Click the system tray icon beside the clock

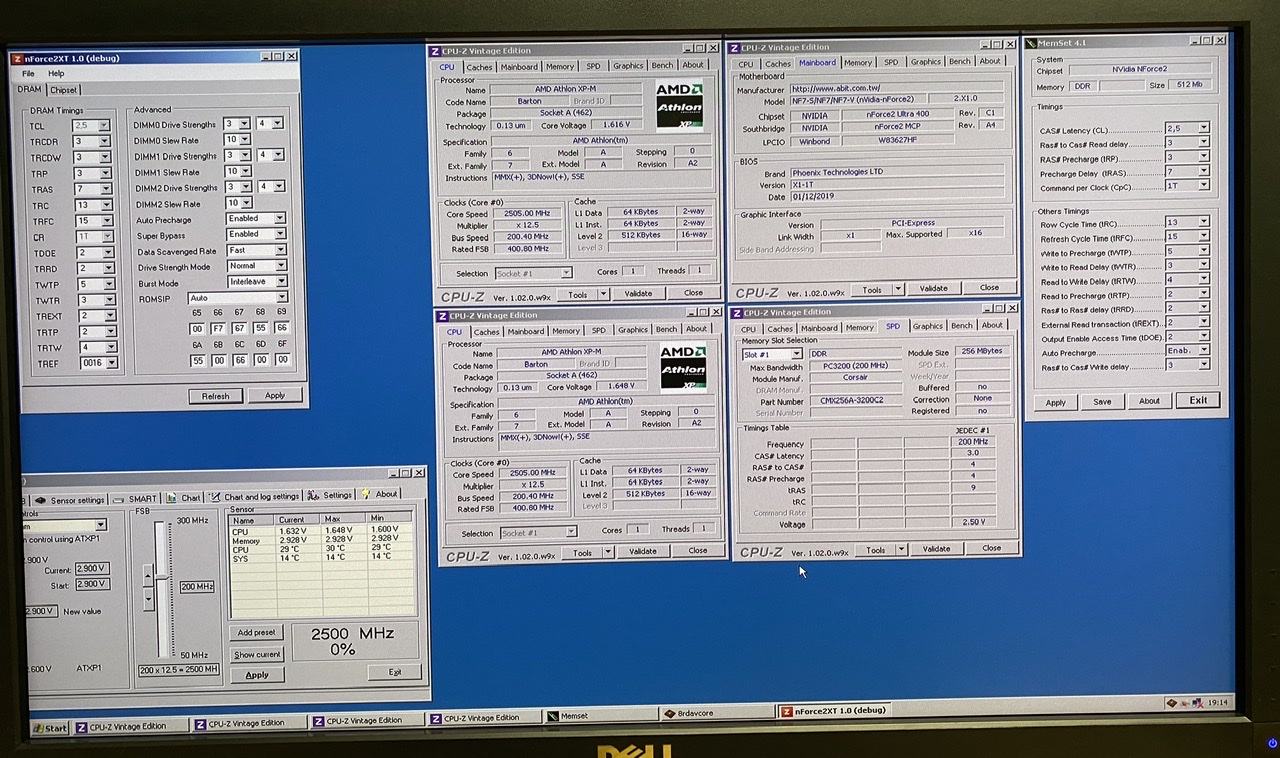[x=1171, y=703]
